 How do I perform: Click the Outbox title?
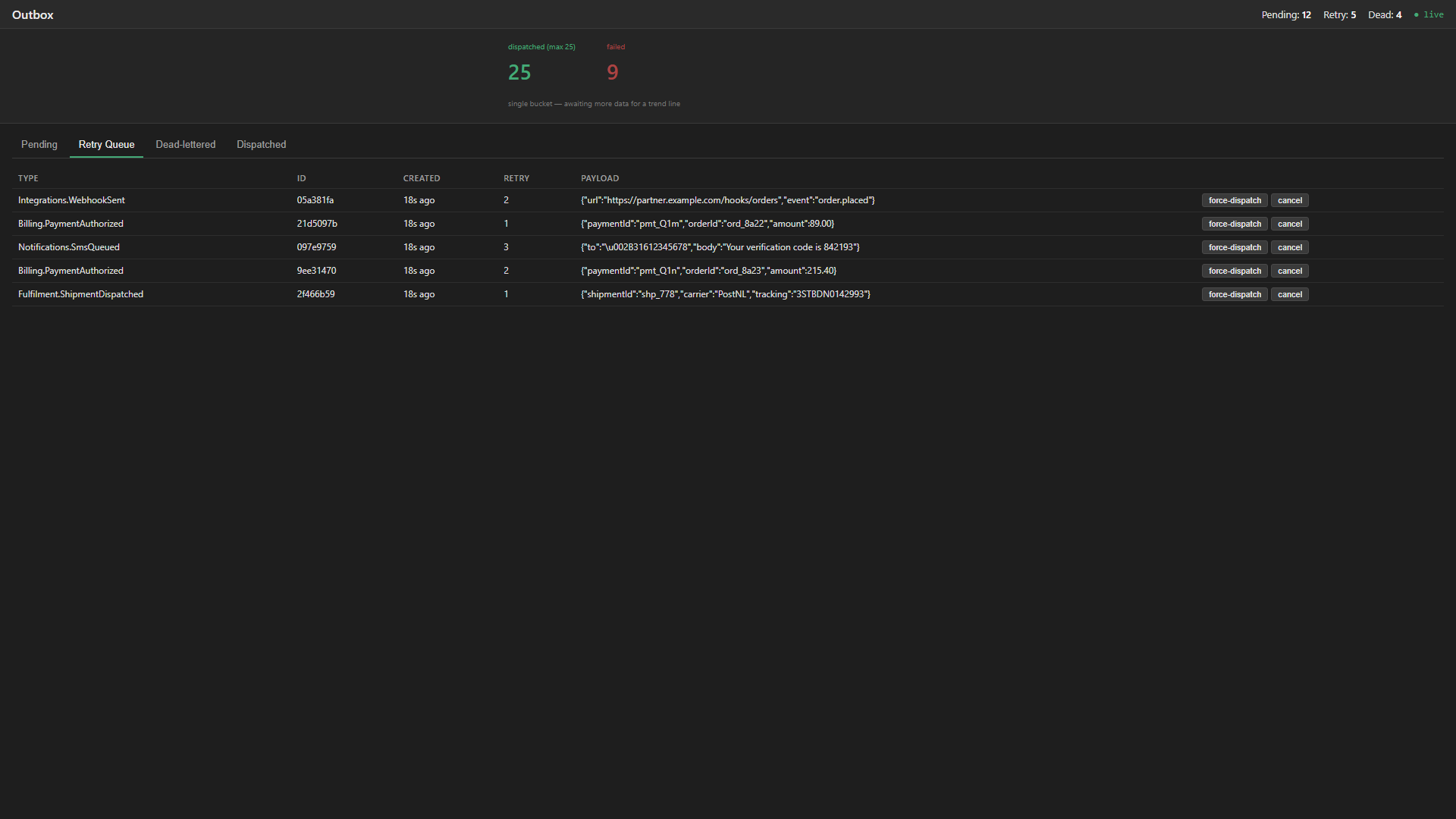coord(33,15)
